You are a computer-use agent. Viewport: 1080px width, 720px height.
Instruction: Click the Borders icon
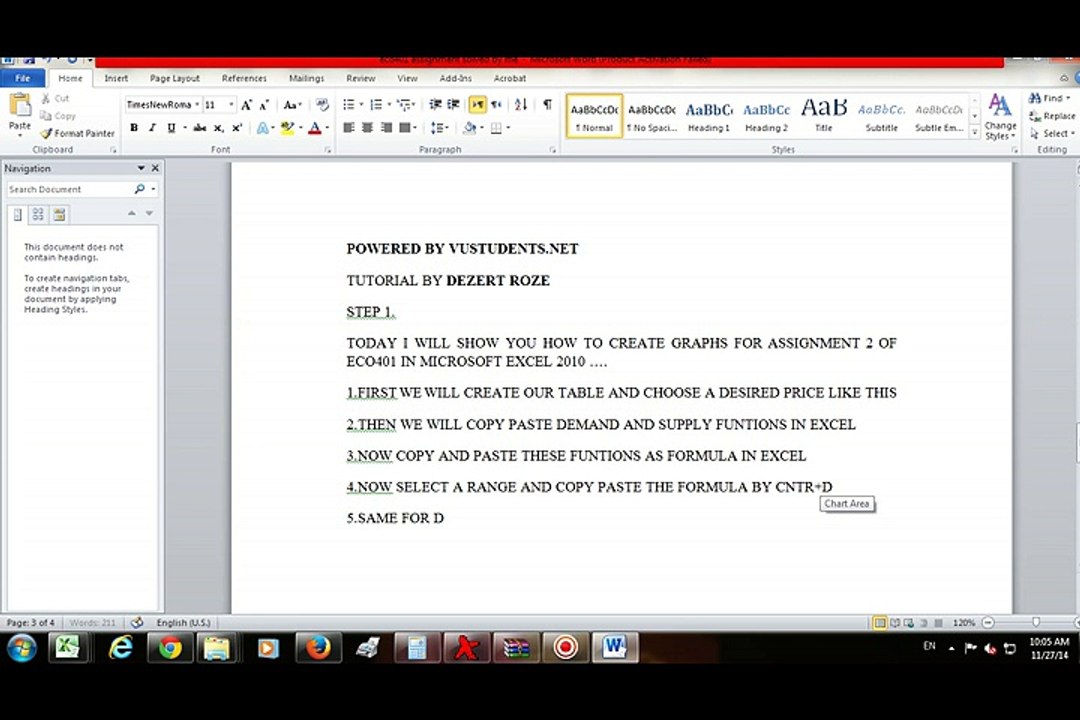pyautogui.click(x=496, y=127)
